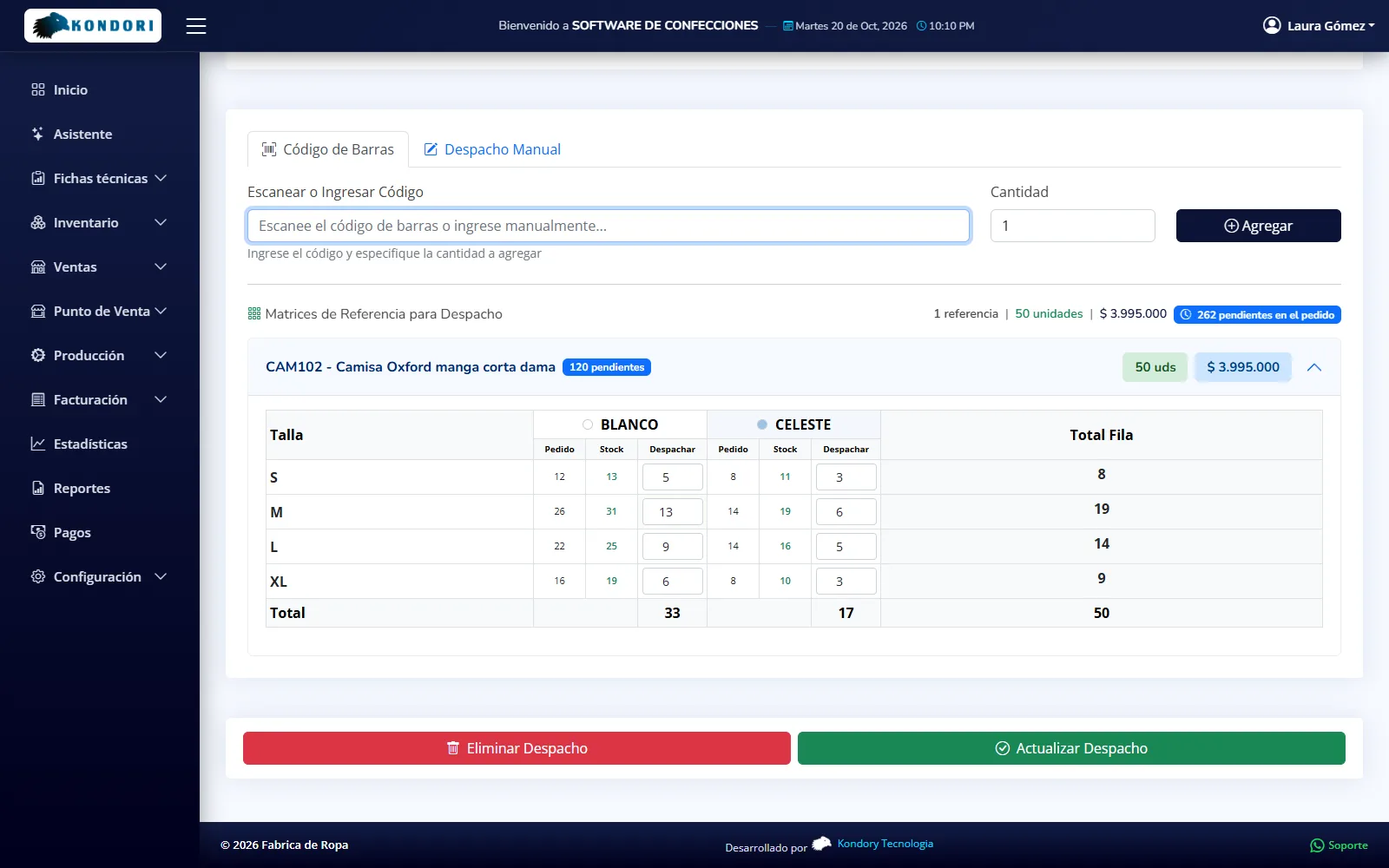Click the Inicio grid icon
The width and height of the screenshot is (1389, 868).
(38, 89)
